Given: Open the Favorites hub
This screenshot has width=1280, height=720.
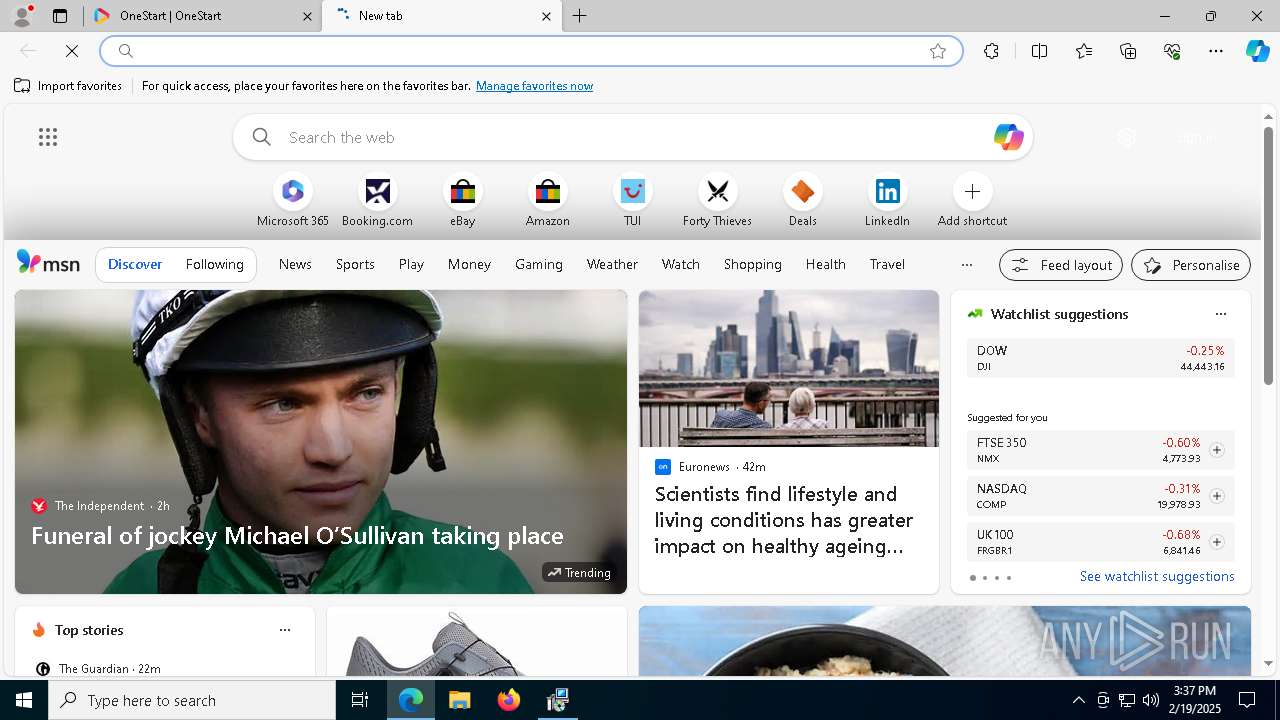Looking at the screenshot, I should point(1084,51).
